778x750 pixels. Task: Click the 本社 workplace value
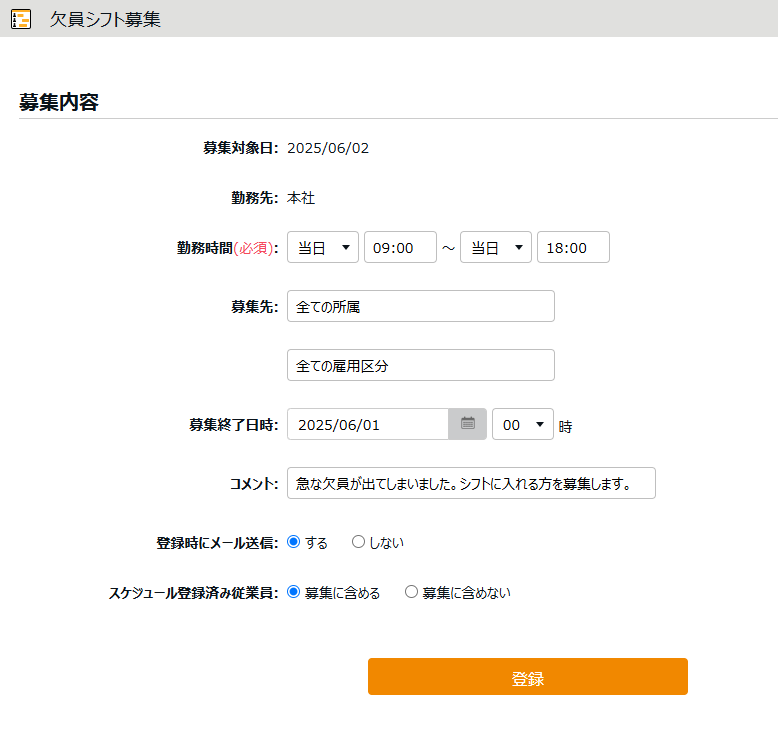coord(301,198)
